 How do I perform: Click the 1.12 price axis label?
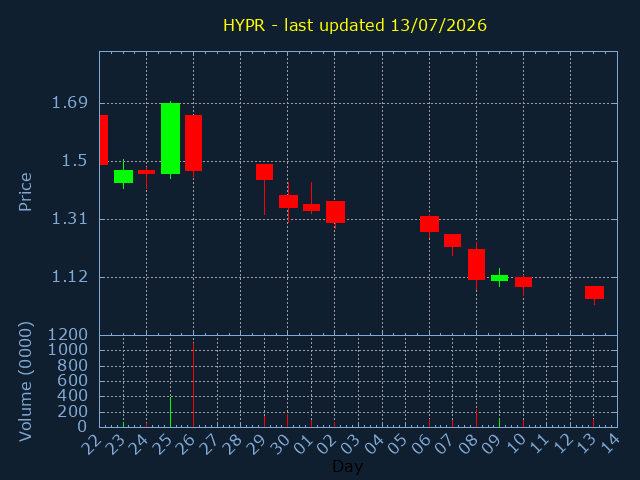click(70, 277)
